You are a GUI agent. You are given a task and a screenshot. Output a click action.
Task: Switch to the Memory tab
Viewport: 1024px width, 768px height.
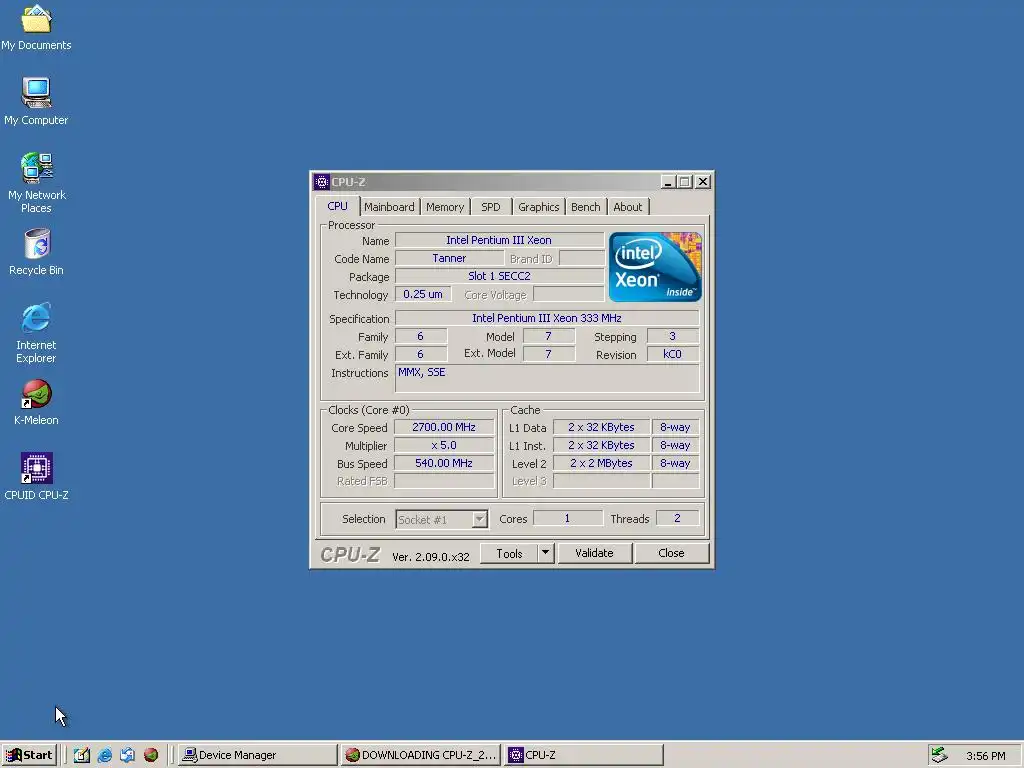pyautogui.click(x=445, y=207)
